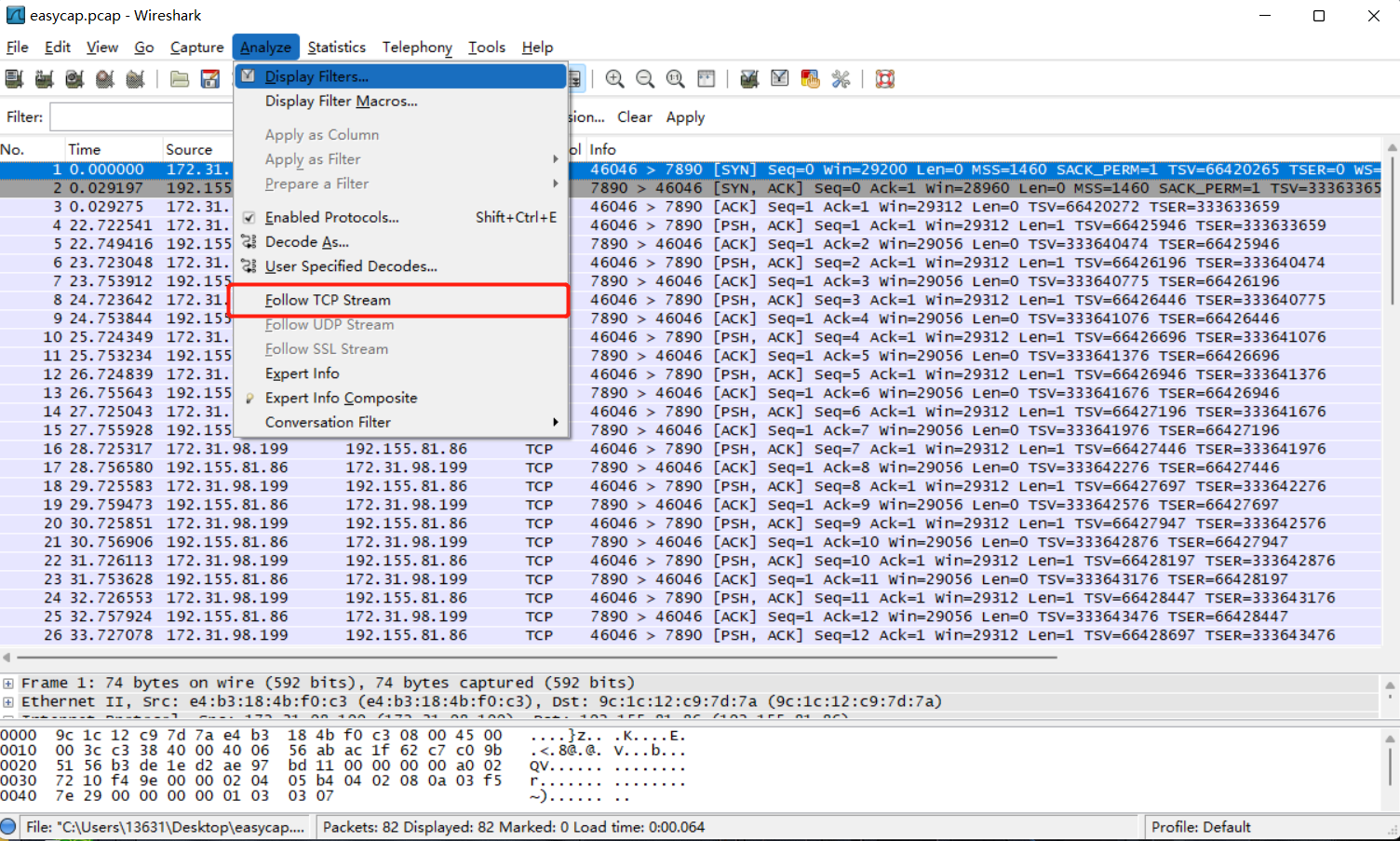The width and height of the screenshot is (1400, 841).
Task: Zoom in on packet list
Action: point(614,78)
